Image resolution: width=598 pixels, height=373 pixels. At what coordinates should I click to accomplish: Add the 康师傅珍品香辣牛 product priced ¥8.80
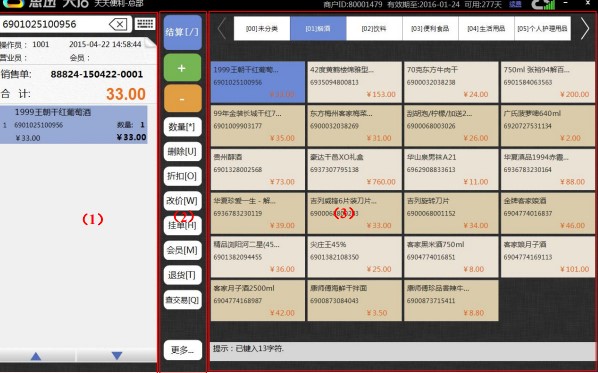point(451,301)
